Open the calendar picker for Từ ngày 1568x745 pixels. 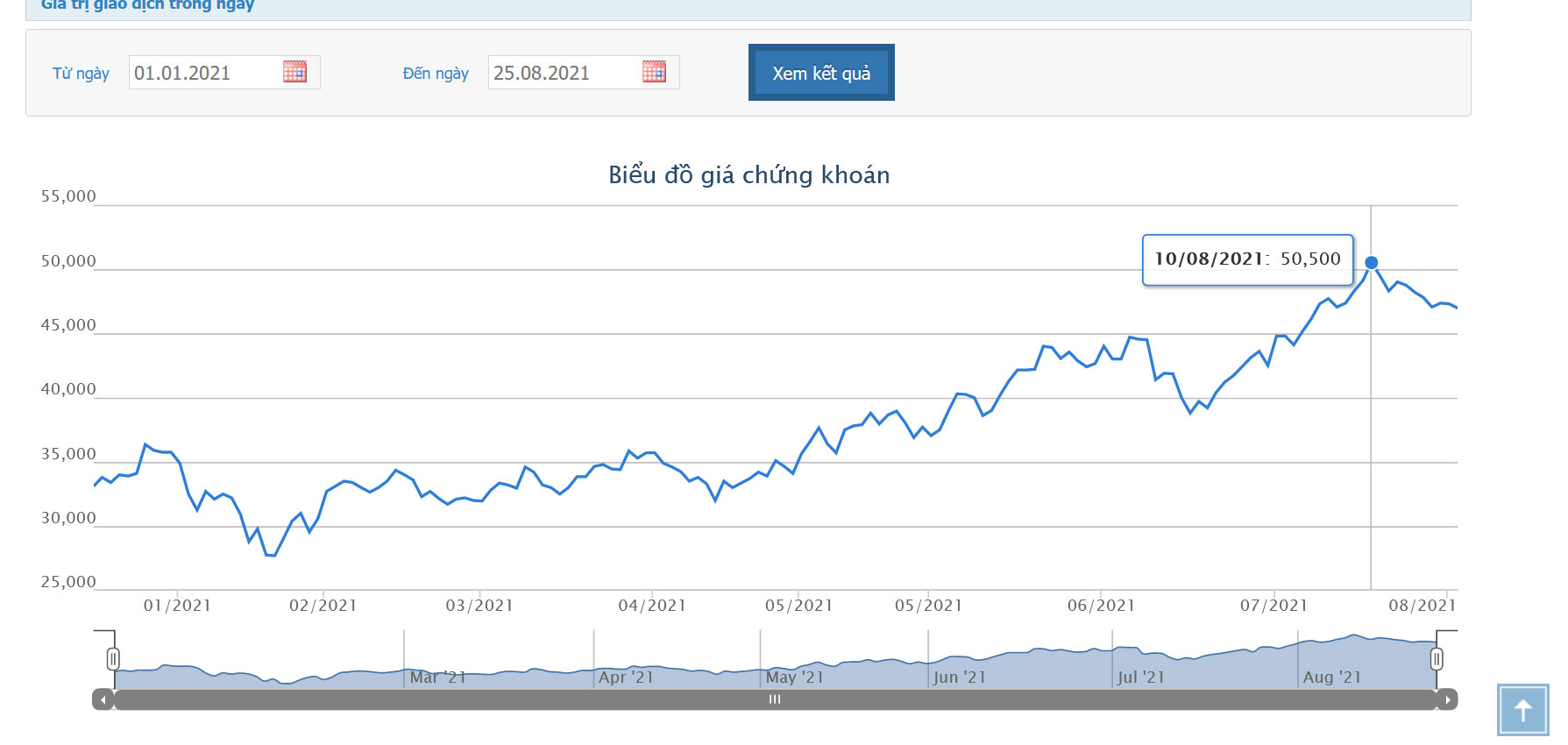[x=294, y=72]
